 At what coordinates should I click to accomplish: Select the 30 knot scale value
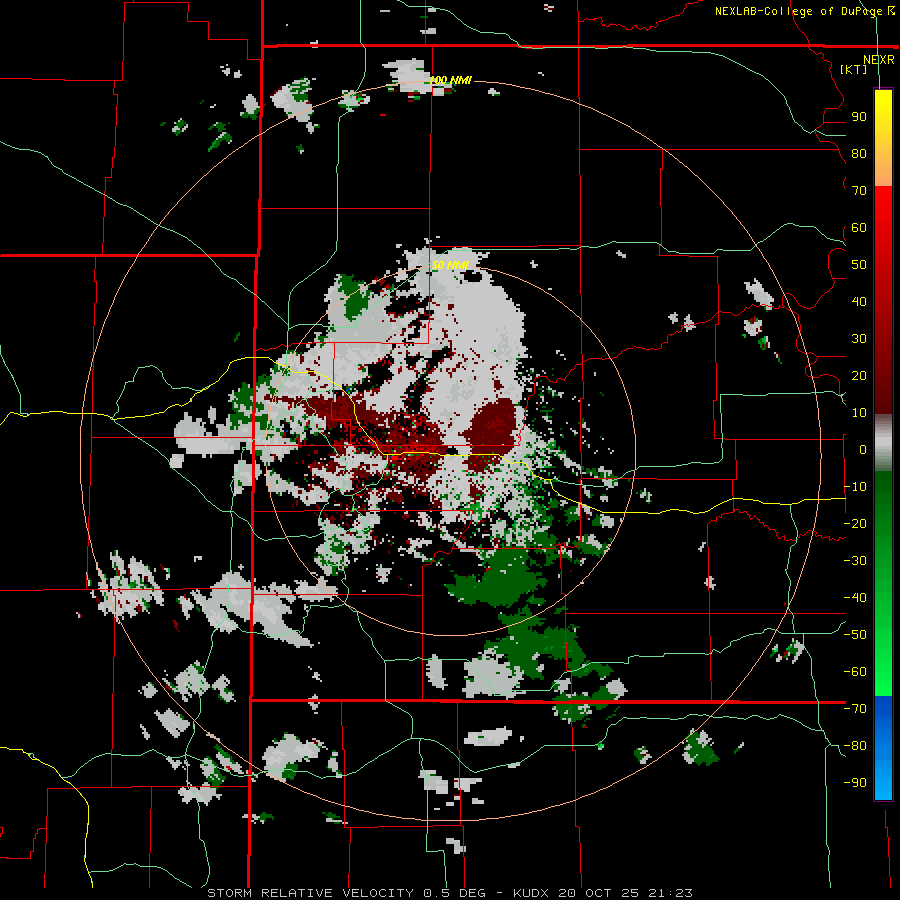859,339
